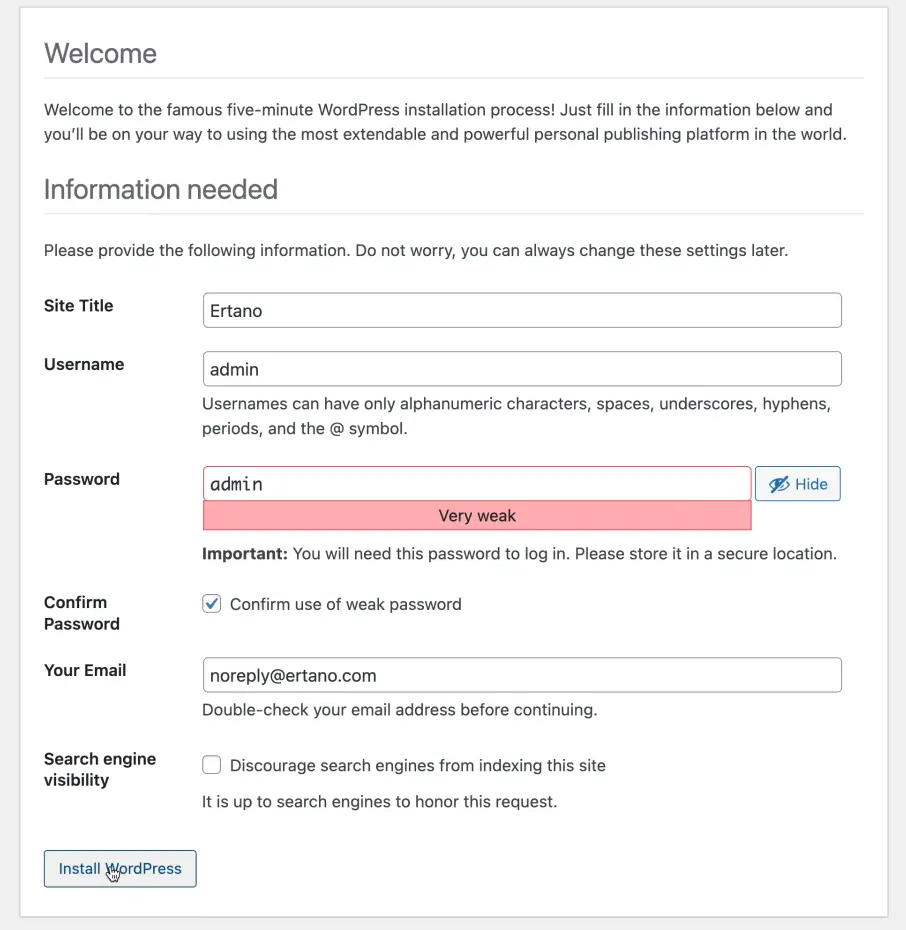
Task: Click the "Discourage search engines from indexing" label text
Action: (418, 766)
